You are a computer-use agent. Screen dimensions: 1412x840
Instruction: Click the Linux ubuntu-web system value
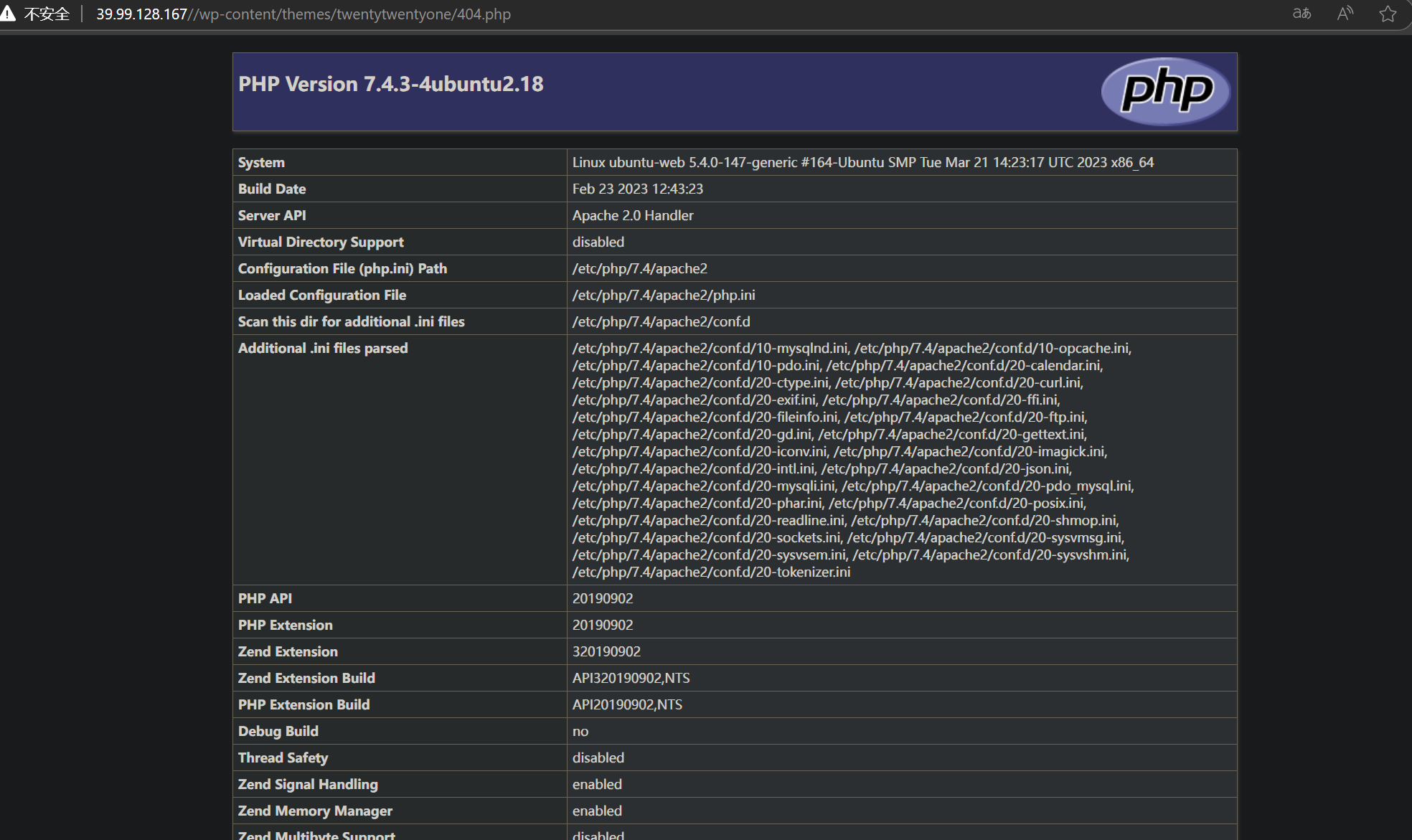862,162
